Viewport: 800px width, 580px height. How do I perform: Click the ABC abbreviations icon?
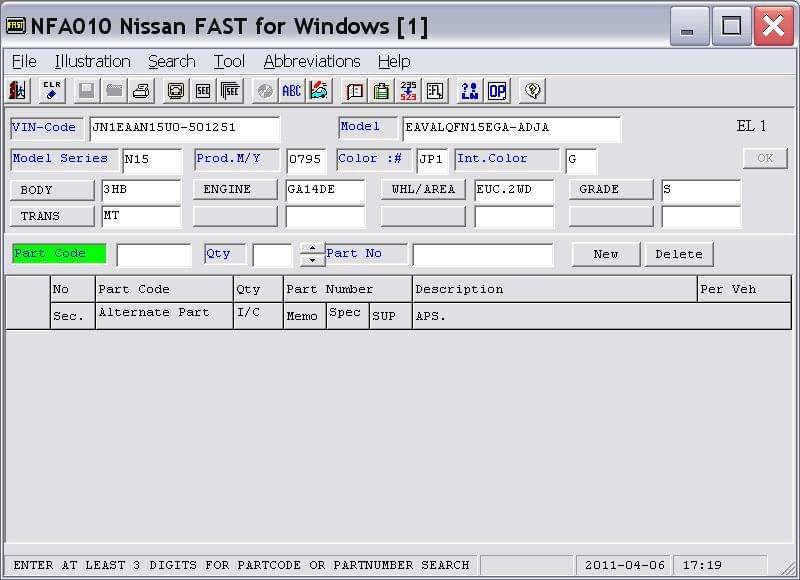(291, 91)
